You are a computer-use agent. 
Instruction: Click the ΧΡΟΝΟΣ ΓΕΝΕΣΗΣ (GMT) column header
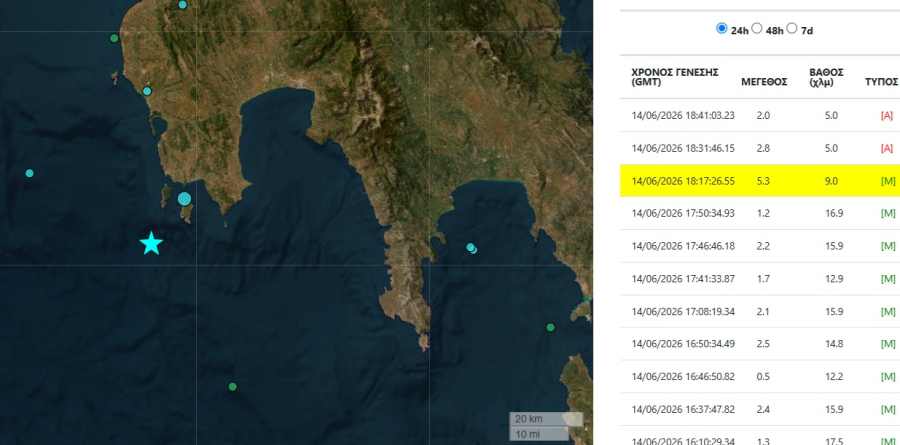(675, 77)
